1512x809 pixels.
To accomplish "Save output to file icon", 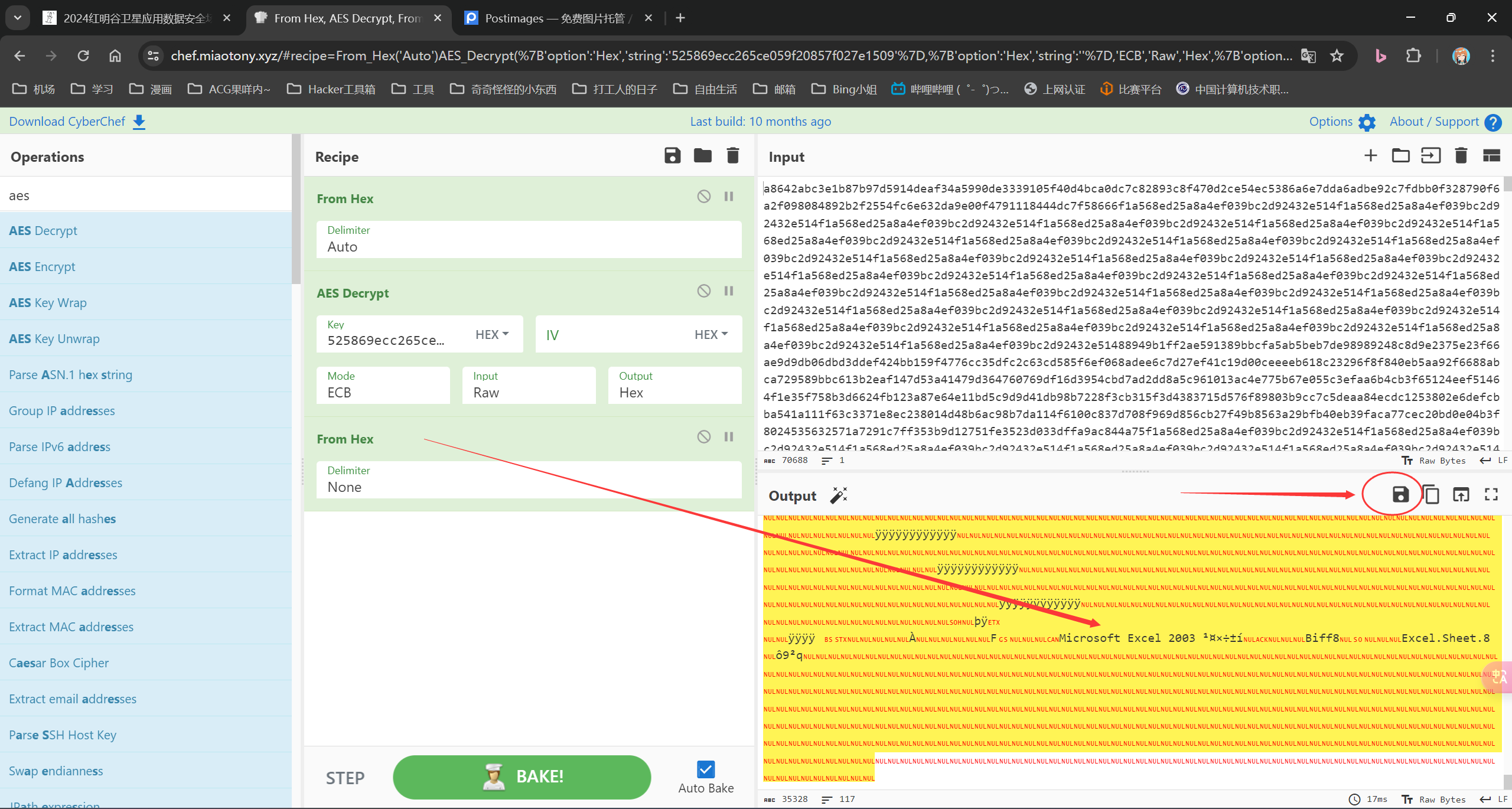I will pyautogui.click(x=1400, y=494).
